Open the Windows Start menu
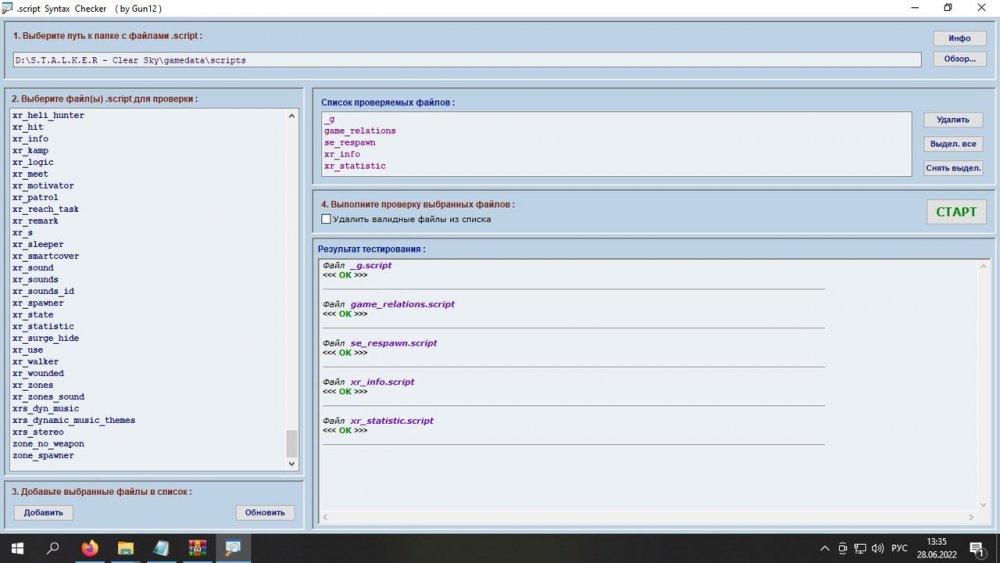Viewport: 1000px width, 563px height. [18, 548]
